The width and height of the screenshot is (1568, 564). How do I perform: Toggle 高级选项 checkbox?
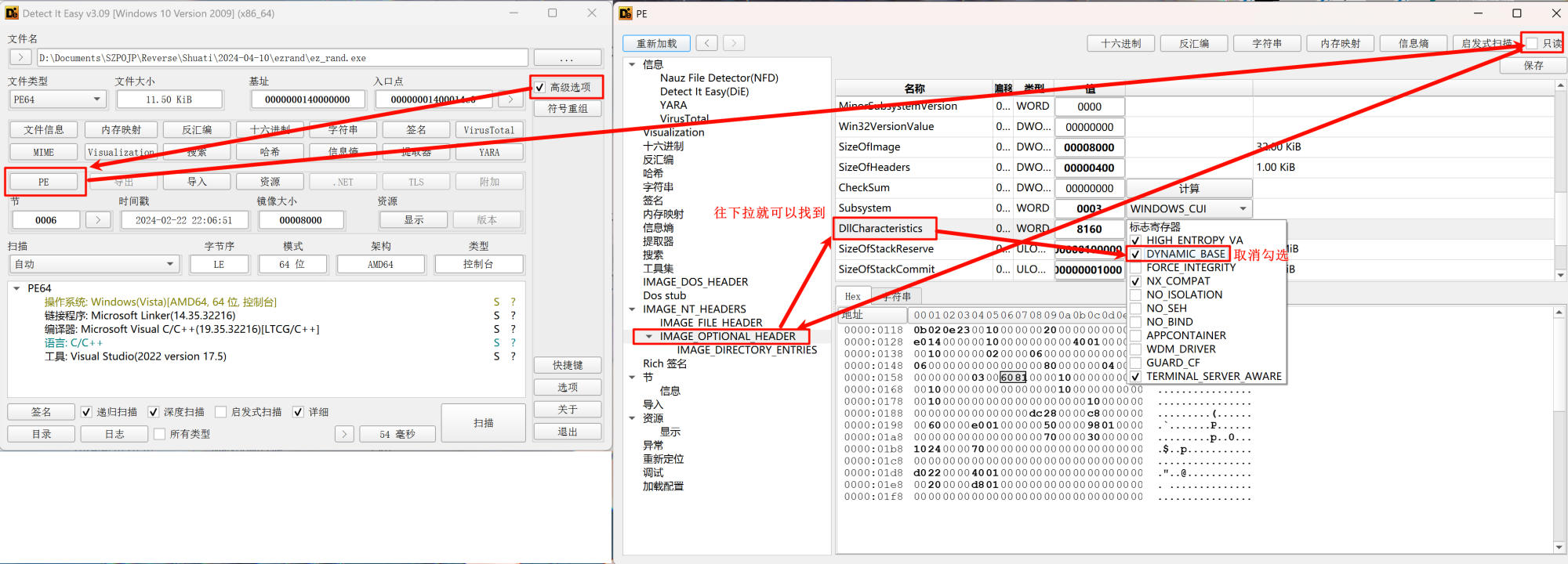539,87
